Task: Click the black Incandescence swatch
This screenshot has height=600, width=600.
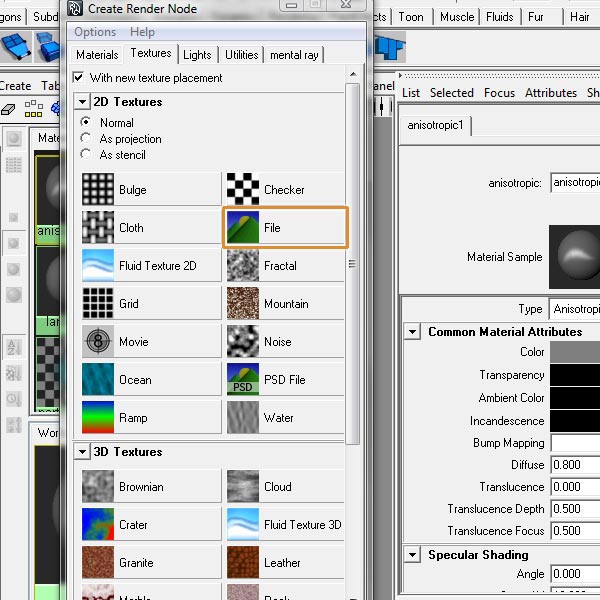Action: (575, 421)
